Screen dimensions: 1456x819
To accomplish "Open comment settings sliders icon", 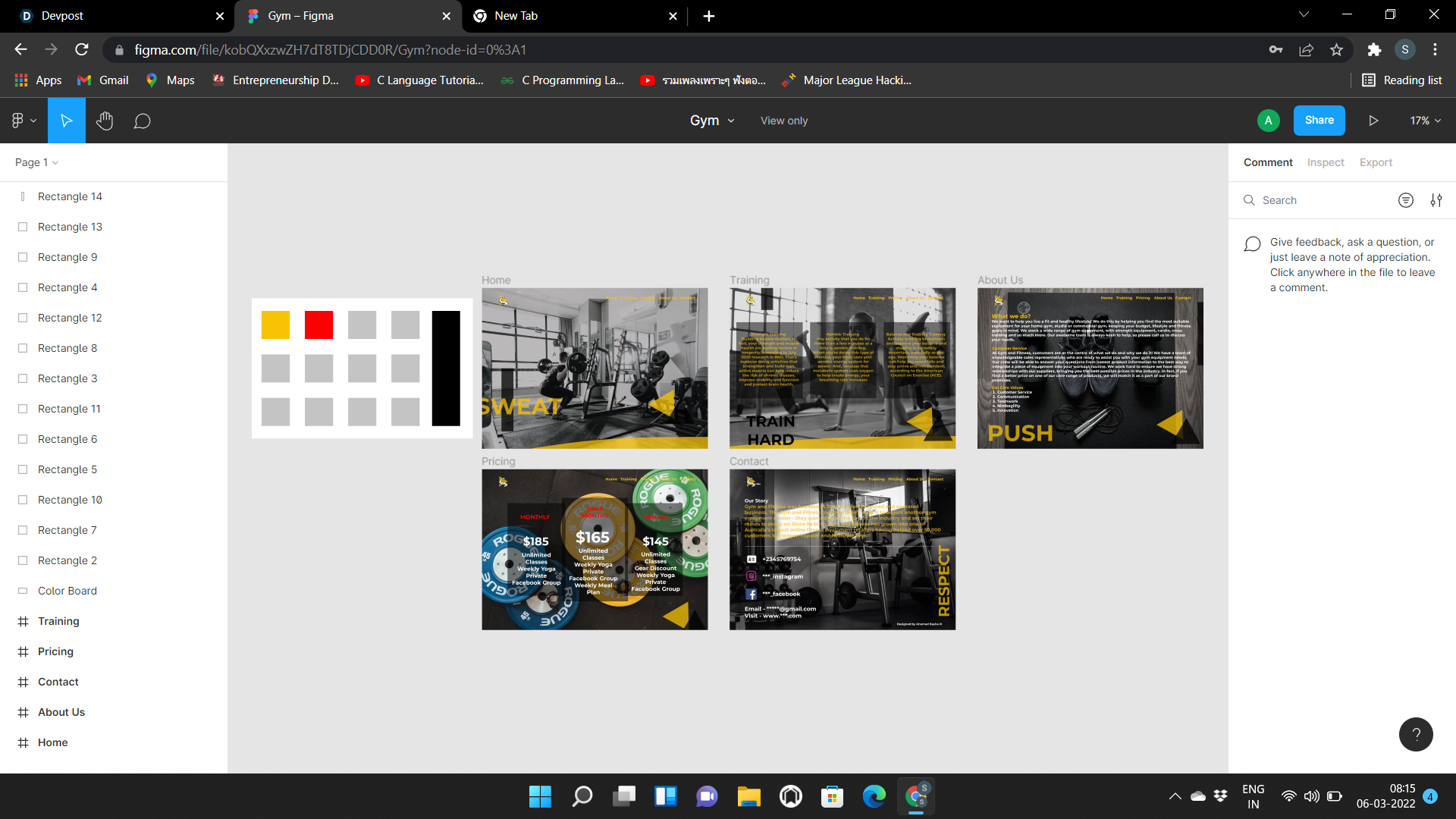I will tap(1436, 200).
